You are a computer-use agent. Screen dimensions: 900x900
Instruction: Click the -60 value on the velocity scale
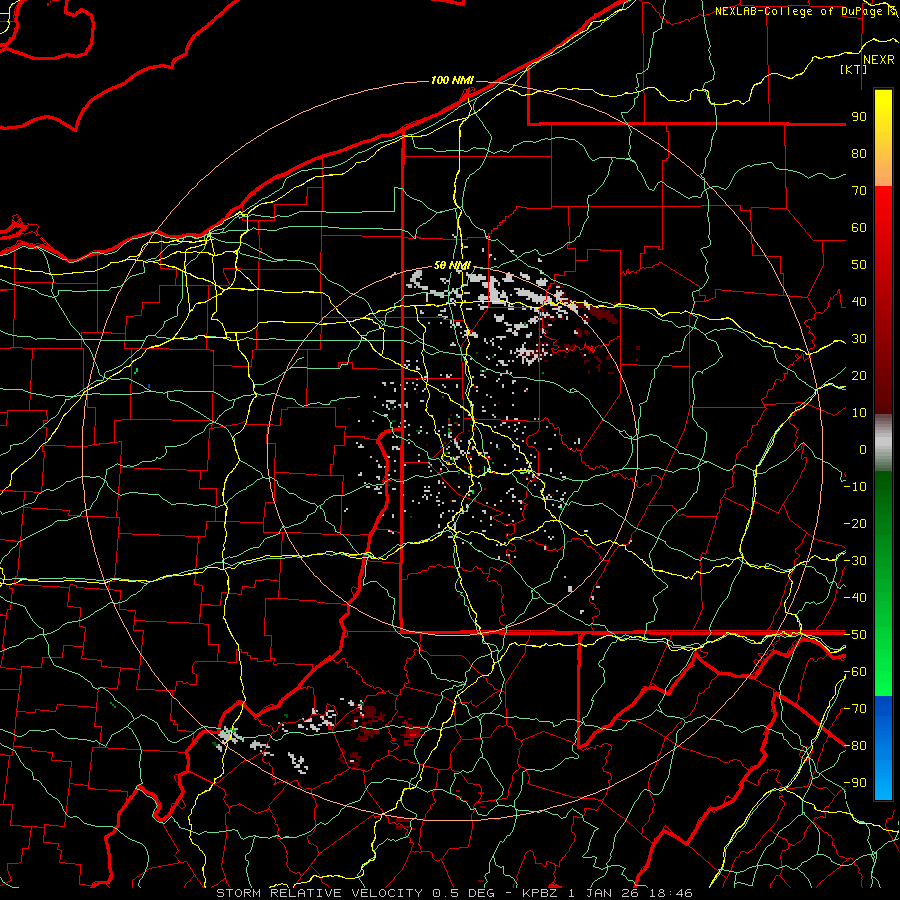pos(855,672)
